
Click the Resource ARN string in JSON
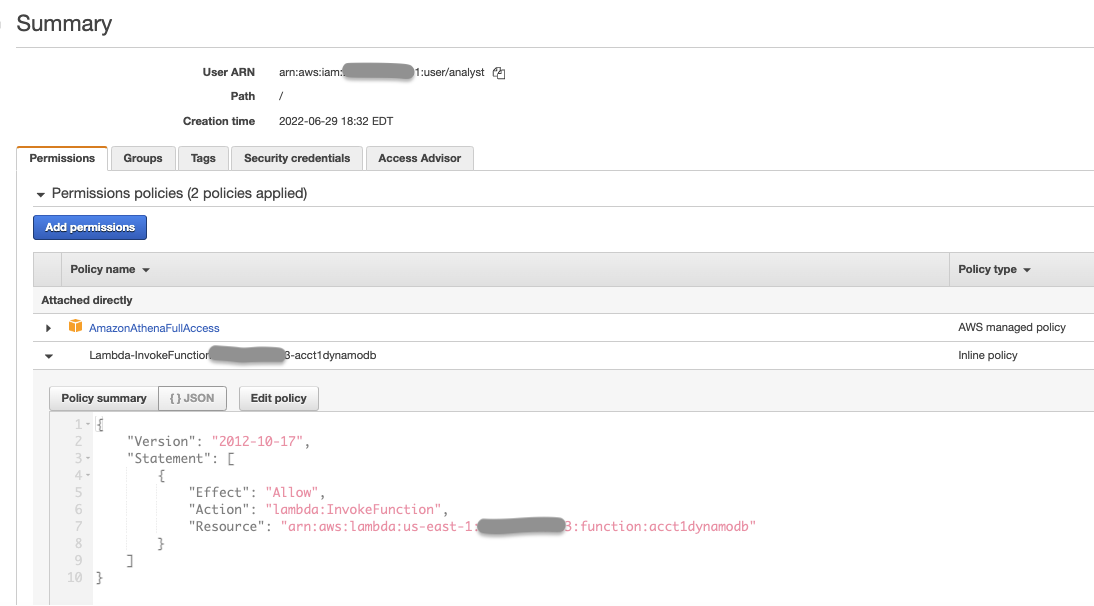pyautogui.click(x=518, y=527)
